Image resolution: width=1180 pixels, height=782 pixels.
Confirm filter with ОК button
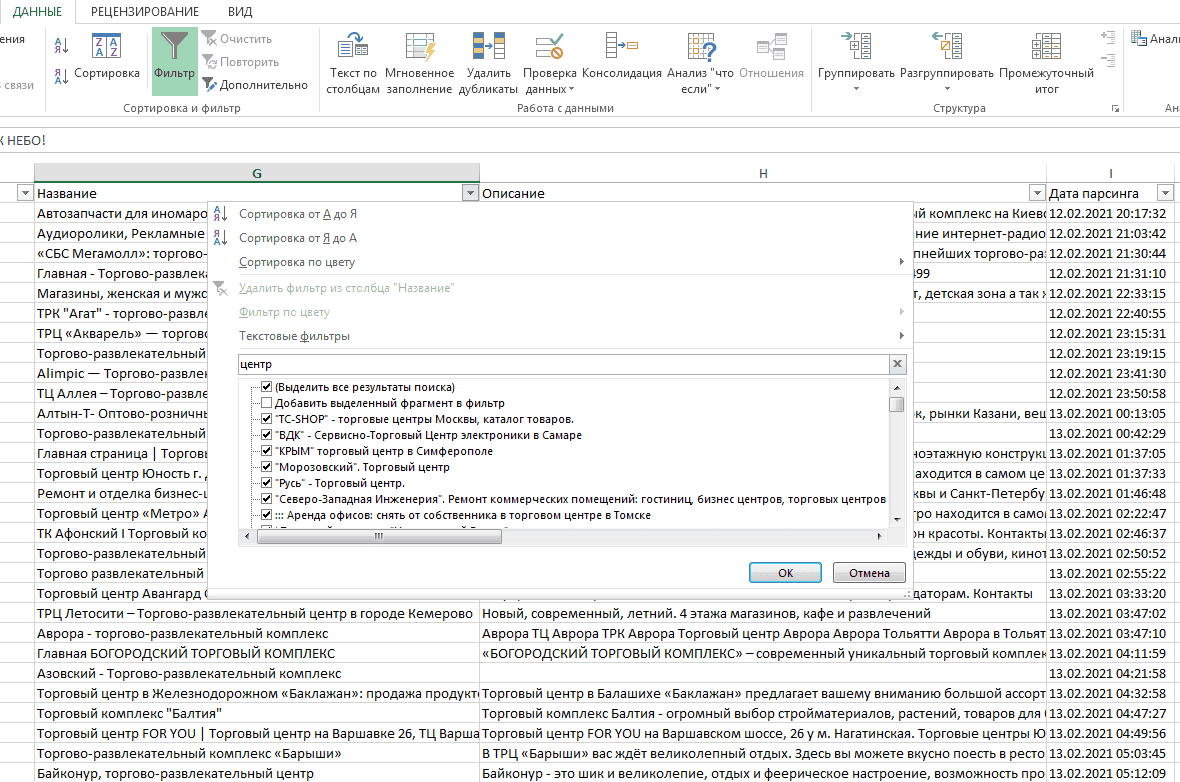pos(785,573)
